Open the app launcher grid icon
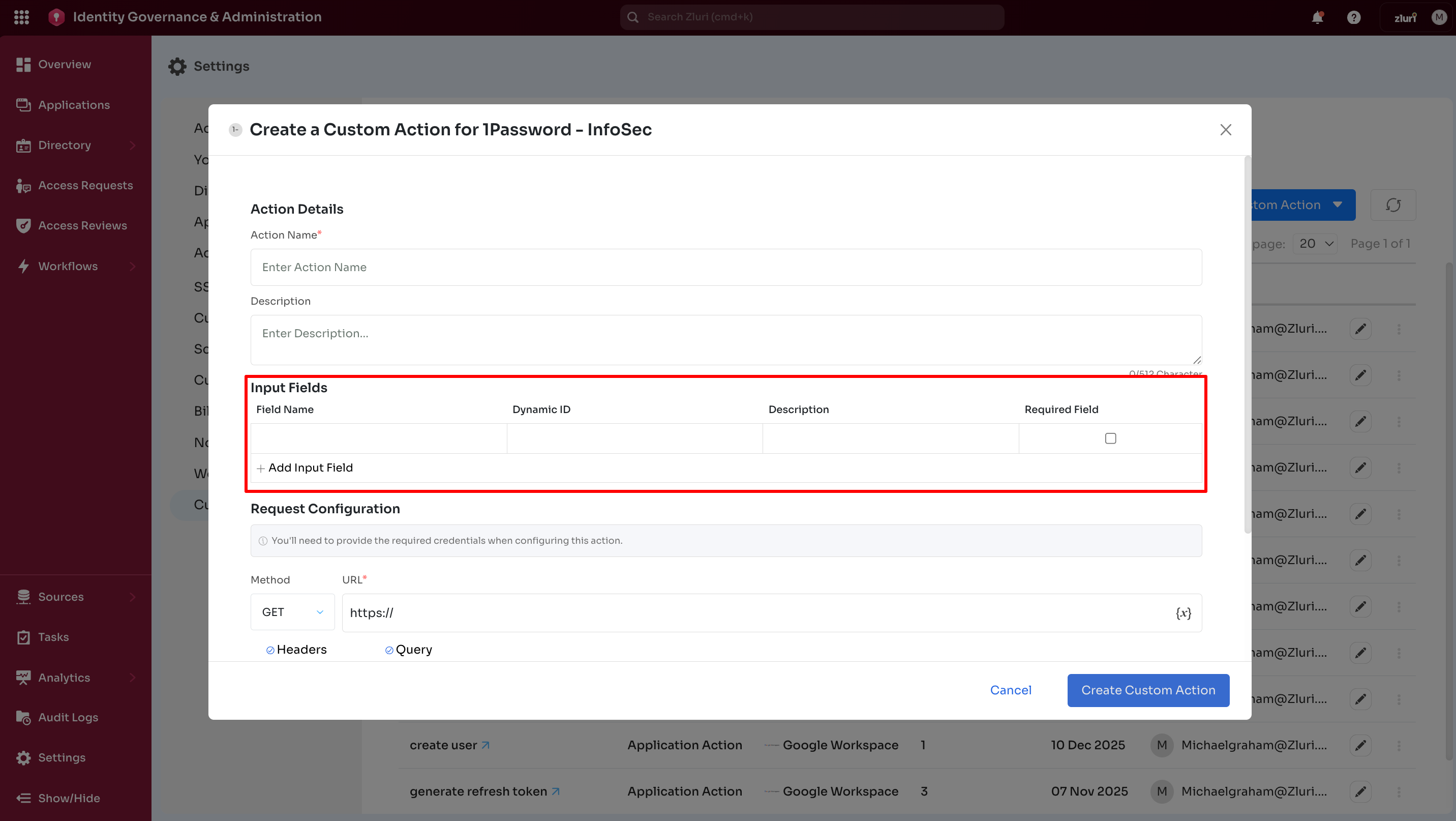This screenshot has height=821, width=1456. click(x=21, y=17)
